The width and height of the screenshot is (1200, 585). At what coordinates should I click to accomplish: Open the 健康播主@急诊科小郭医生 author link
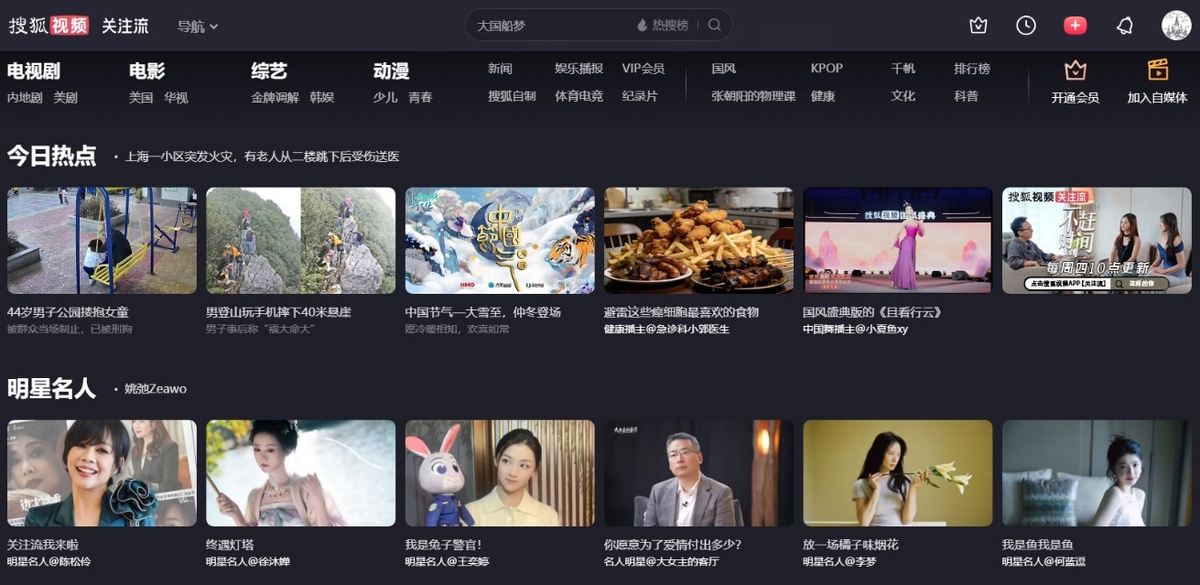pyautogui.click(x=667, y=329)
